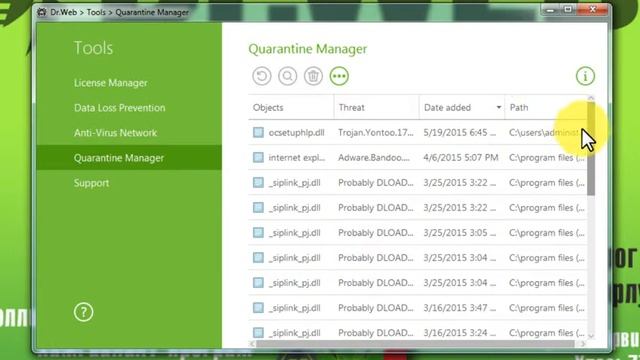Click the Tools heading in sidebar
Image resolution: width=640 pixels, height=360 pixels.
tap(93, 48)
